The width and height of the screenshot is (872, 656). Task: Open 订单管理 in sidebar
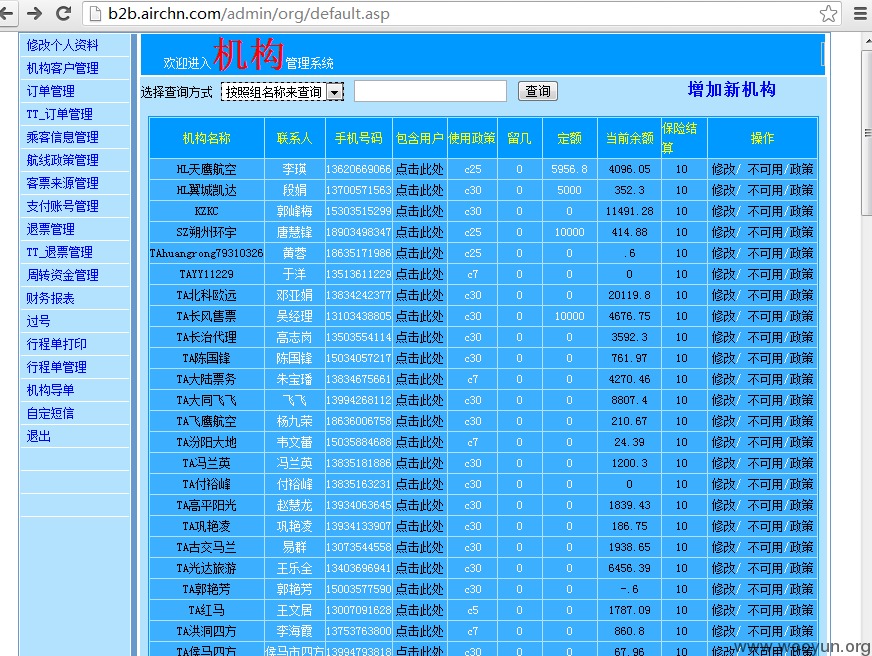click(51, 91)
